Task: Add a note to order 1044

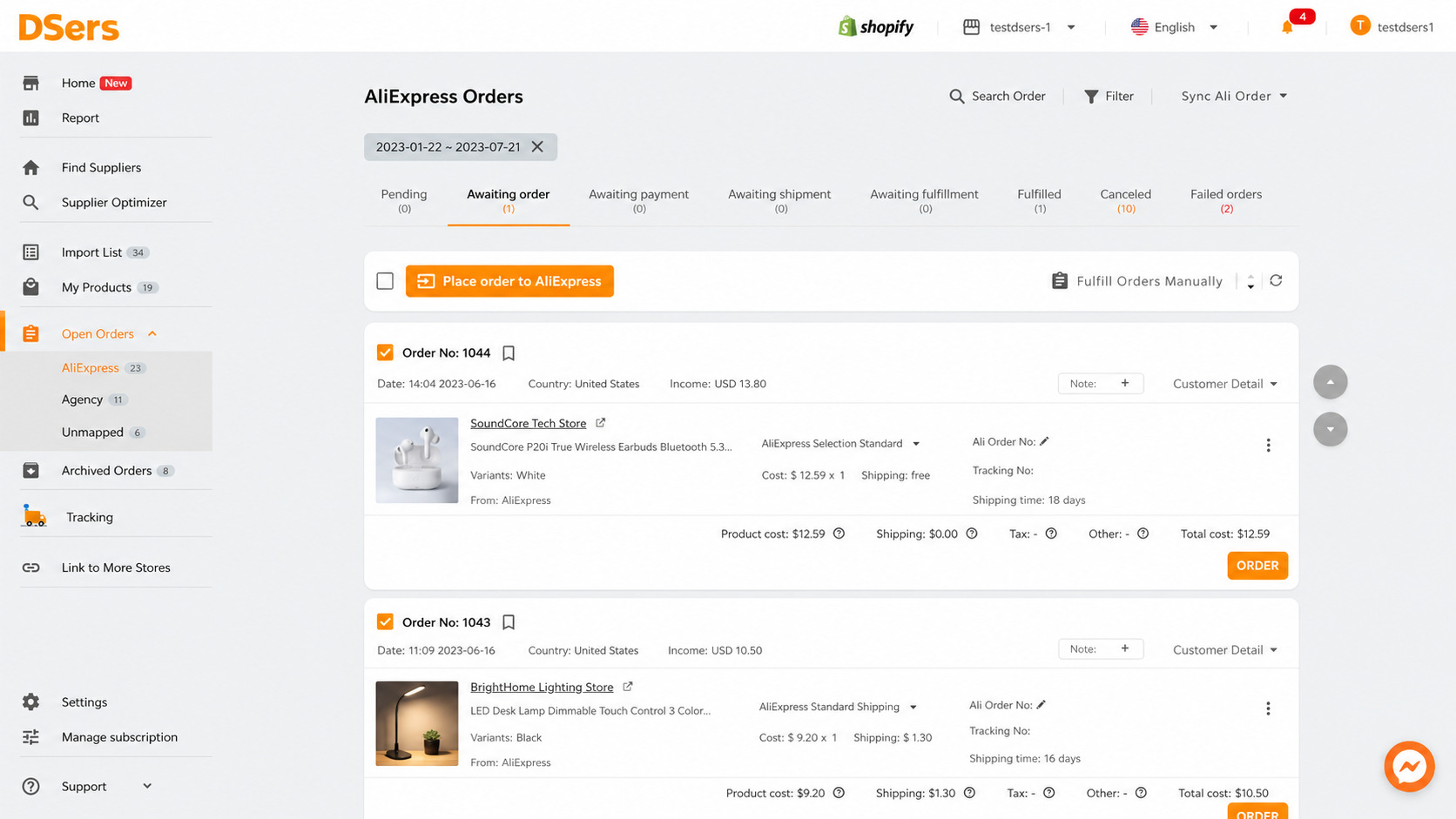Action: pyautogui.click(x=1101, y=384)
